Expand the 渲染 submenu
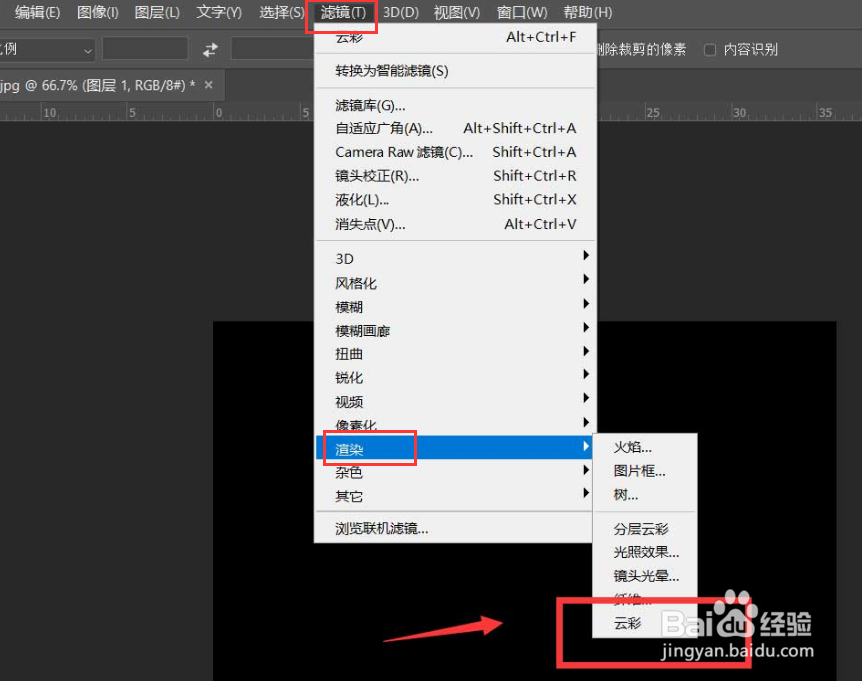The image size is (862, 681). pyautogui.click(x=455, y=448)
